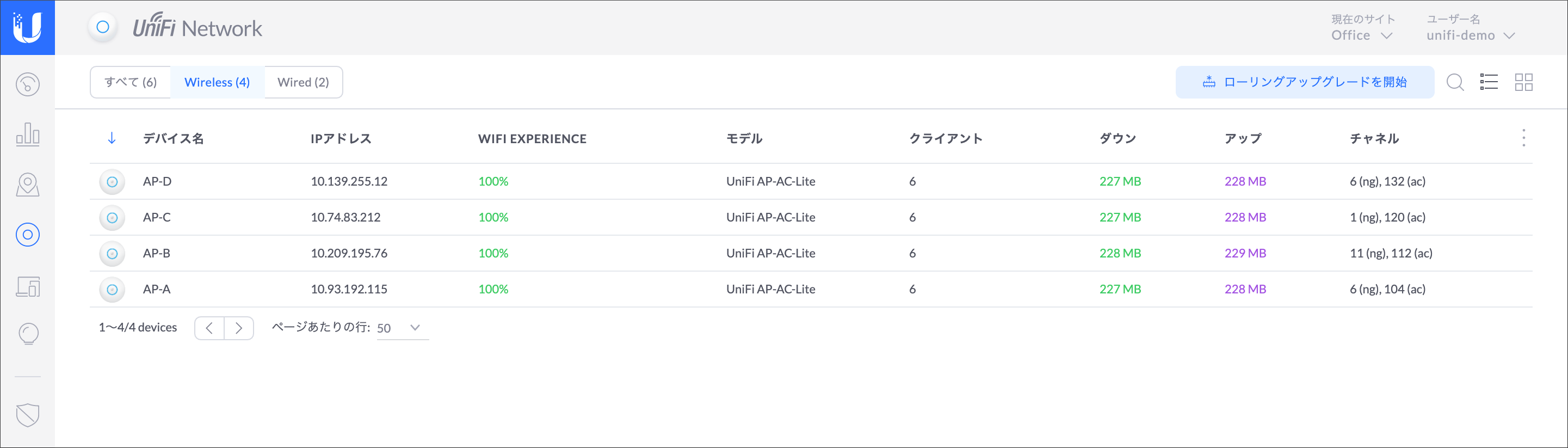1568x448 pixels.
Task: Expand the unifi-demo user dropdown
Action: [x=1470, y=35]
